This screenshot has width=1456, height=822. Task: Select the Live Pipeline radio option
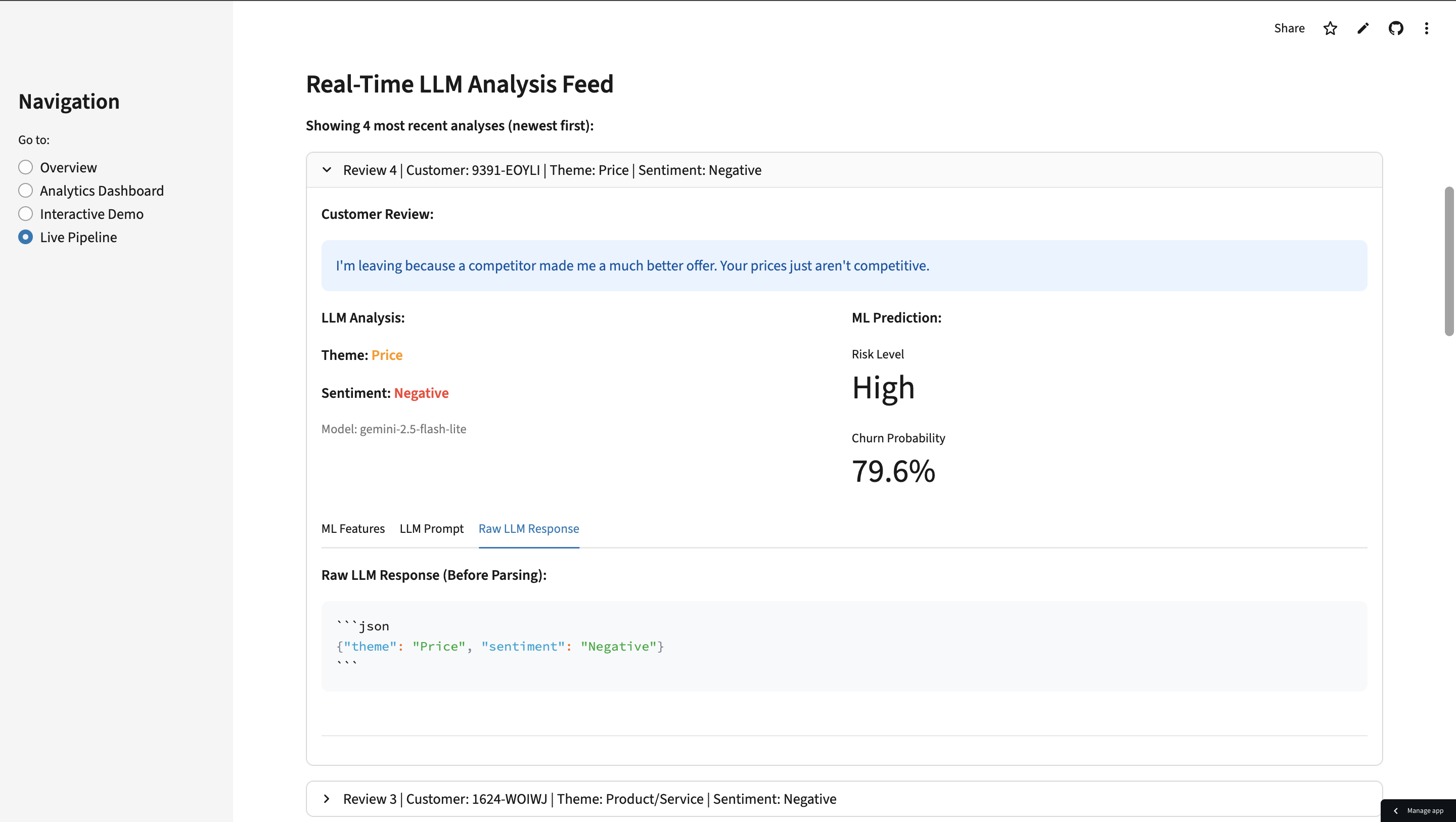coord(25,237)
